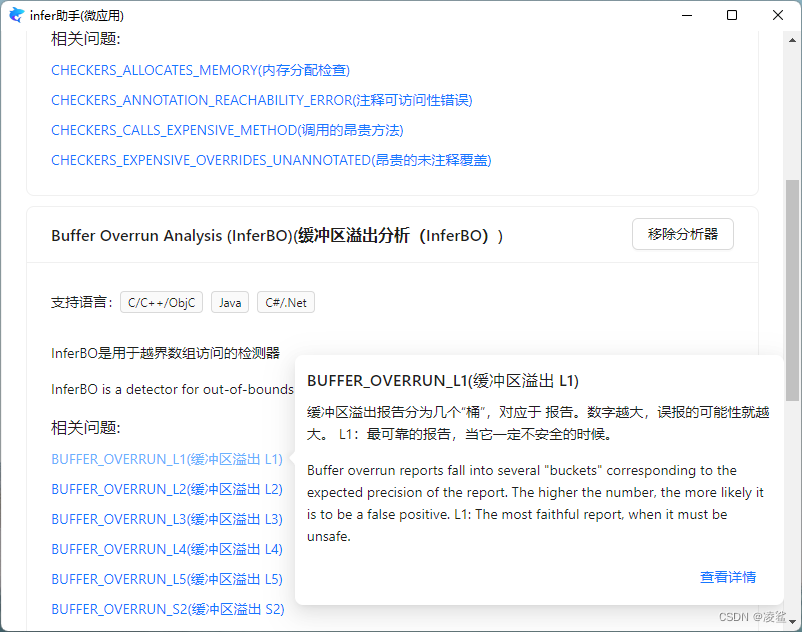Open 查看详情 in the BUFFER_OVERRUN_L1 popup

(x=728, y=578)
